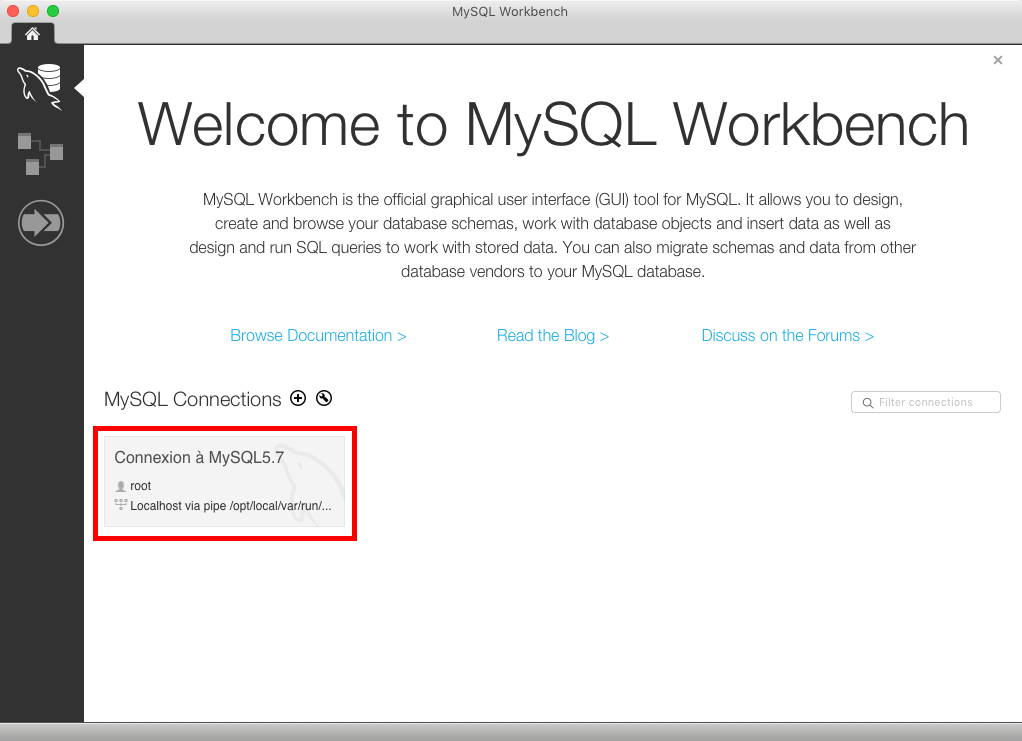Switch to the Models sidebar view
Image resolution: width=1022 pixels, height=741 pixels.
40,153
